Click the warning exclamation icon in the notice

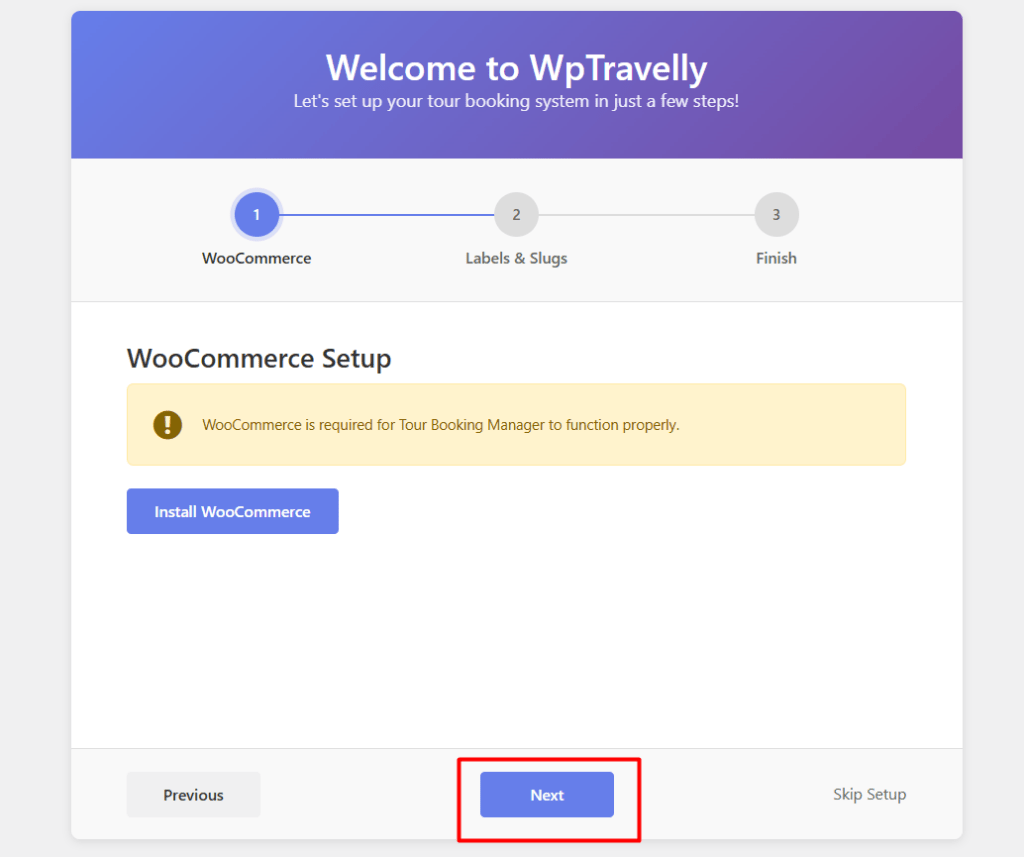click(167, 424)
